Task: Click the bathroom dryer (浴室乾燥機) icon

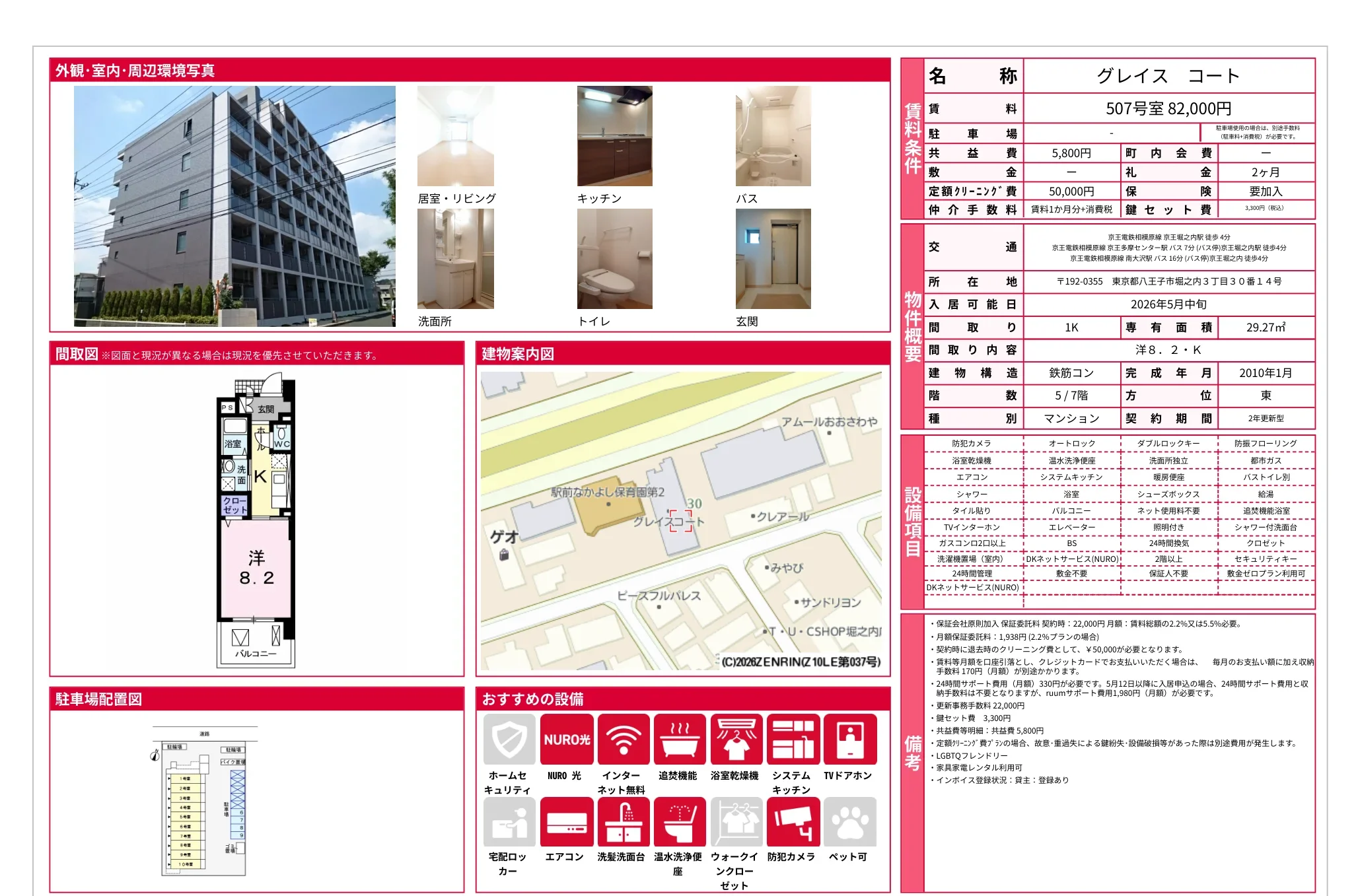Action: (x=736, y=740)
